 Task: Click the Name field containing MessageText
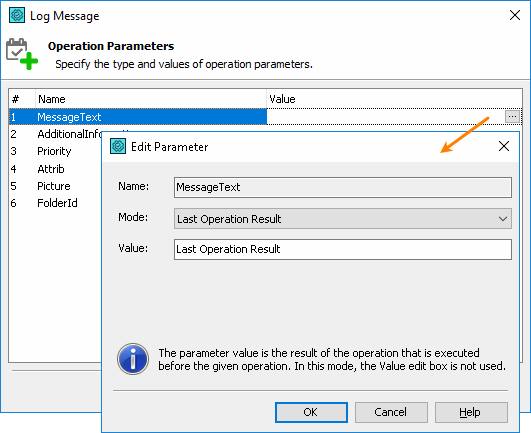[x=343, y=187]
